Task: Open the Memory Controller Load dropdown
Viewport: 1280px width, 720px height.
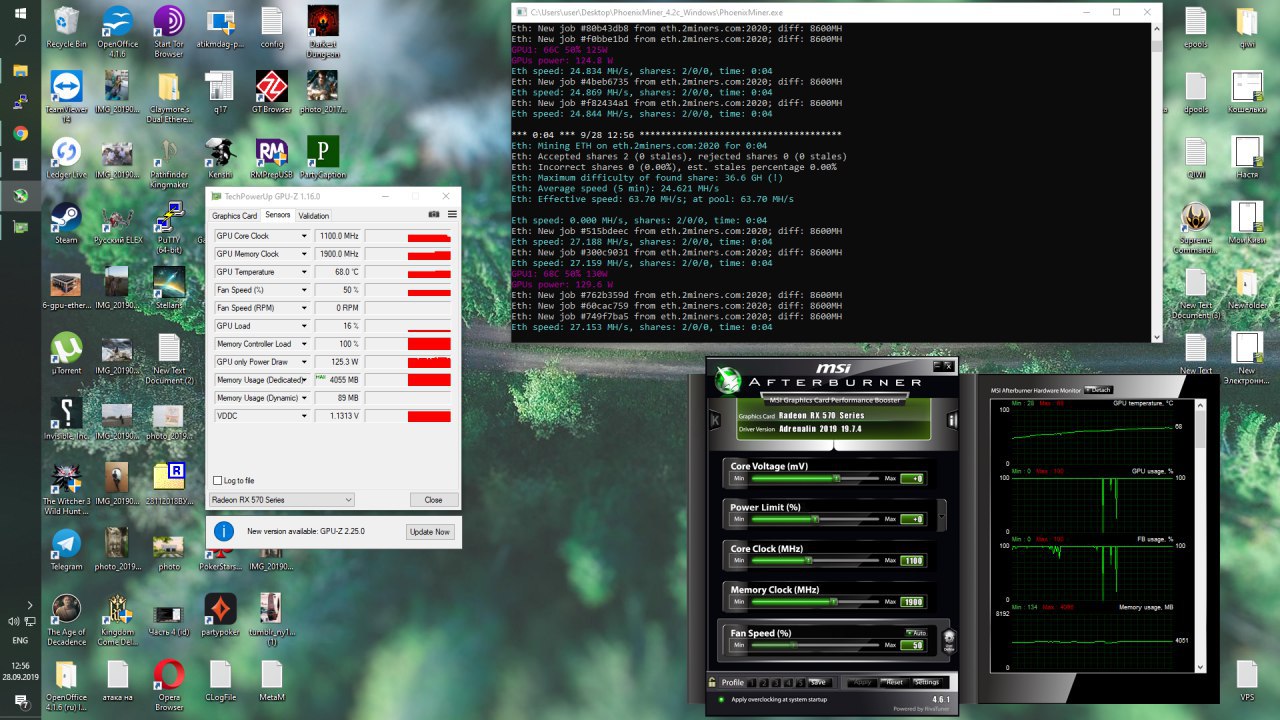Action: tap(304, 344)
